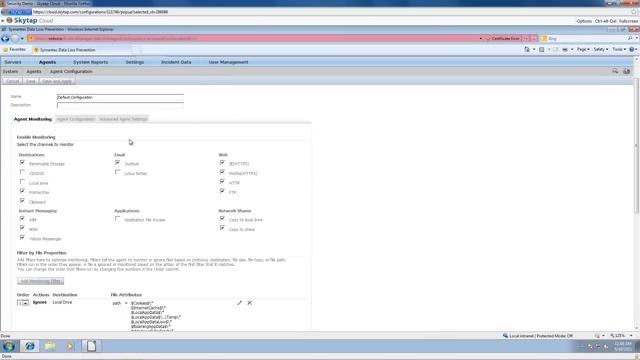Click the Skytap Fullscreen link
Image resolution: width=640 pixels, height=360 pixels.
(x=629, y=21)
